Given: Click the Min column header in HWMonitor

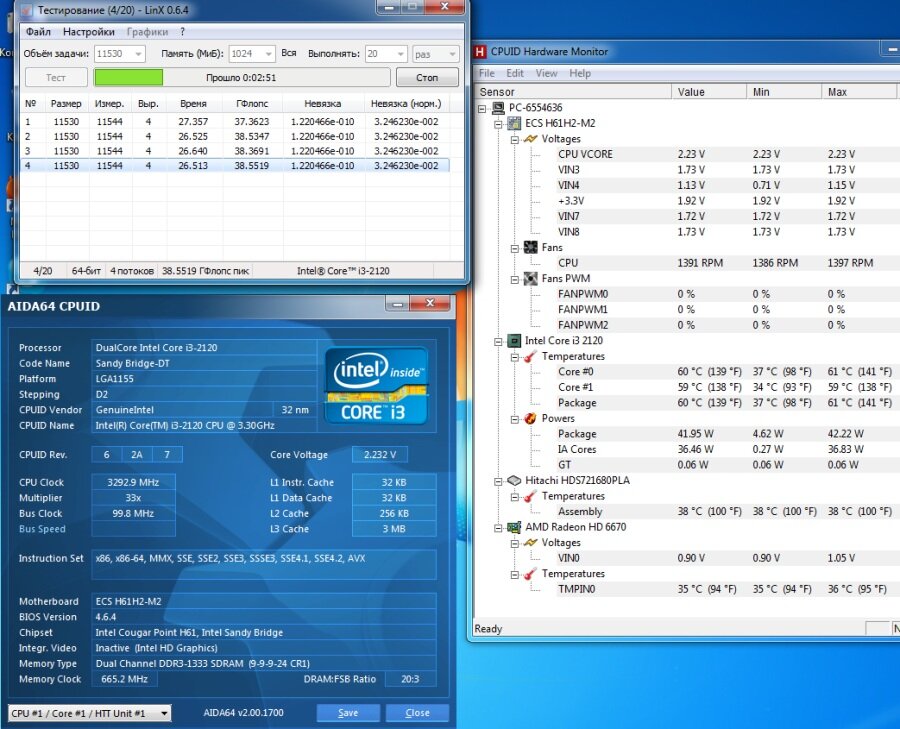Looking at the screenshot, I should click(784, 92).
